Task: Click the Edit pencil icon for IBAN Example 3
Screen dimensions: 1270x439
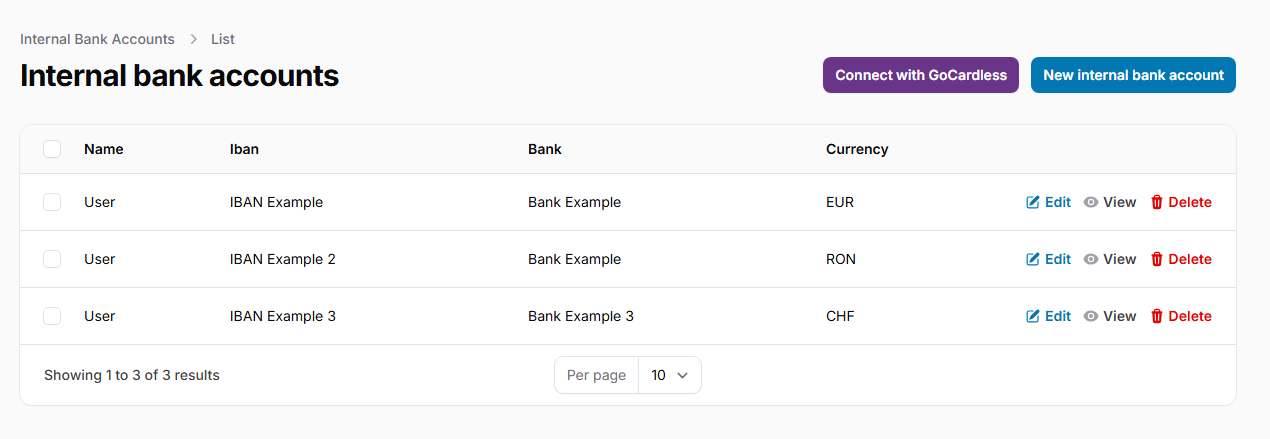Action: tap(1033, 316)
